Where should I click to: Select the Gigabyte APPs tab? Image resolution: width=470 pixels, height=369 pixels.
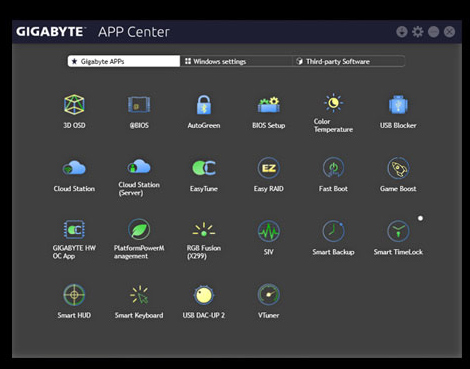click(124, 61)
